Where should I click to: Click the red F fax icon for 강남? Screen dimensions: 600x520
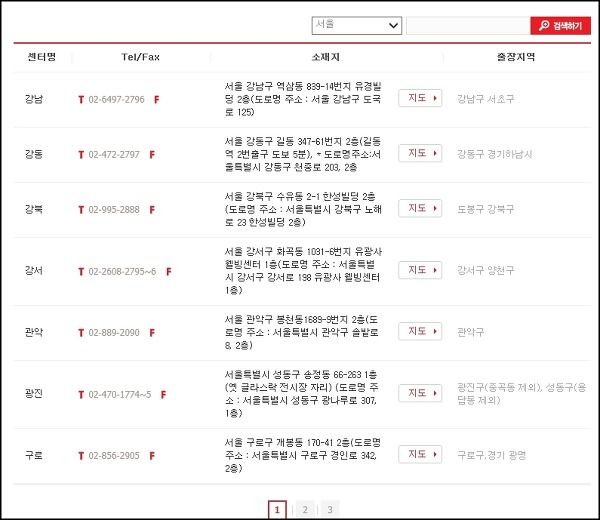click(157, 100)
